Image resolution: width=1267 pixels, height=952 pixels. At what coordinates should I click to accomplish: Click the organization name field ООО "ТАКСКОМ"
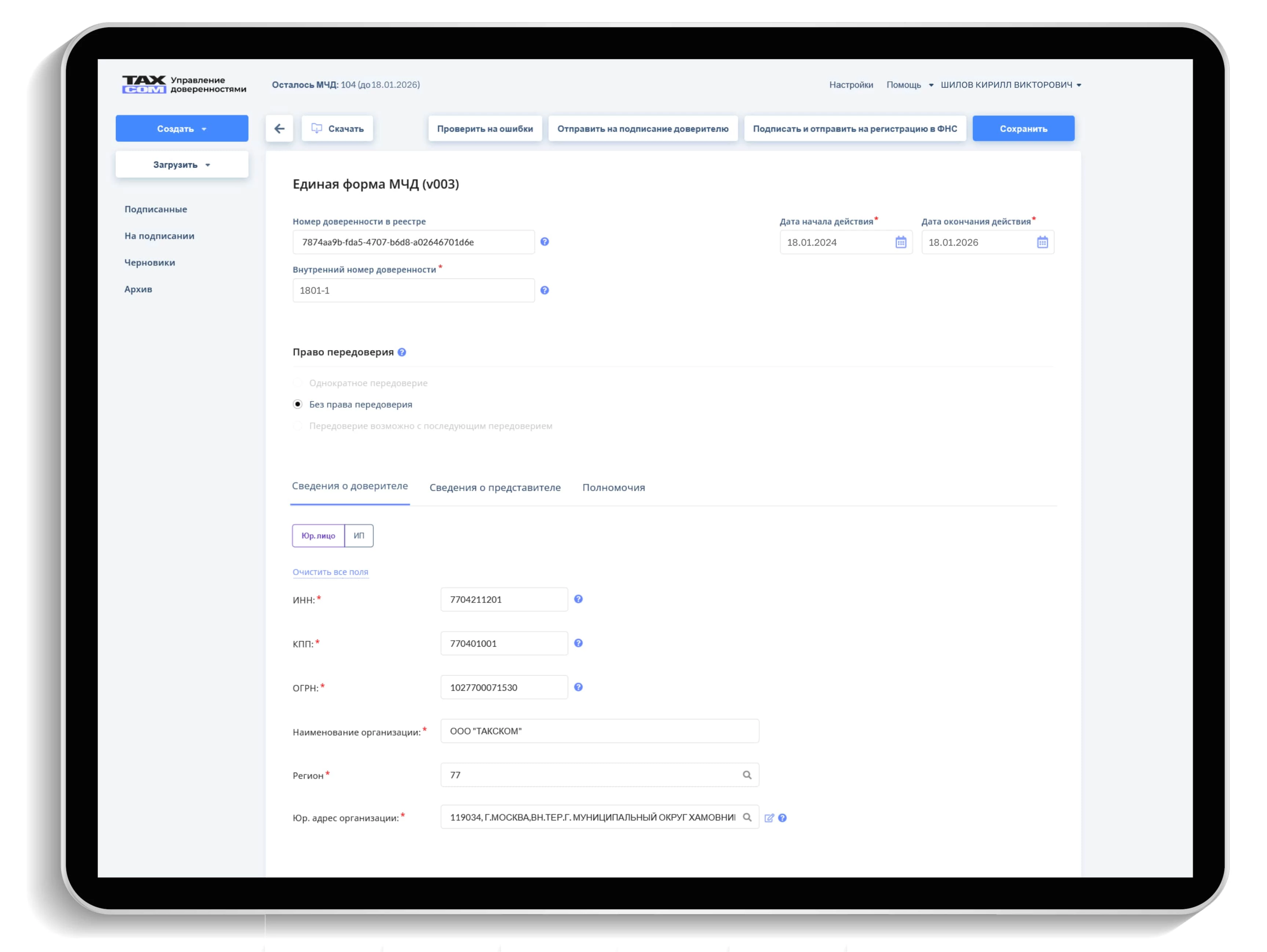600,731
